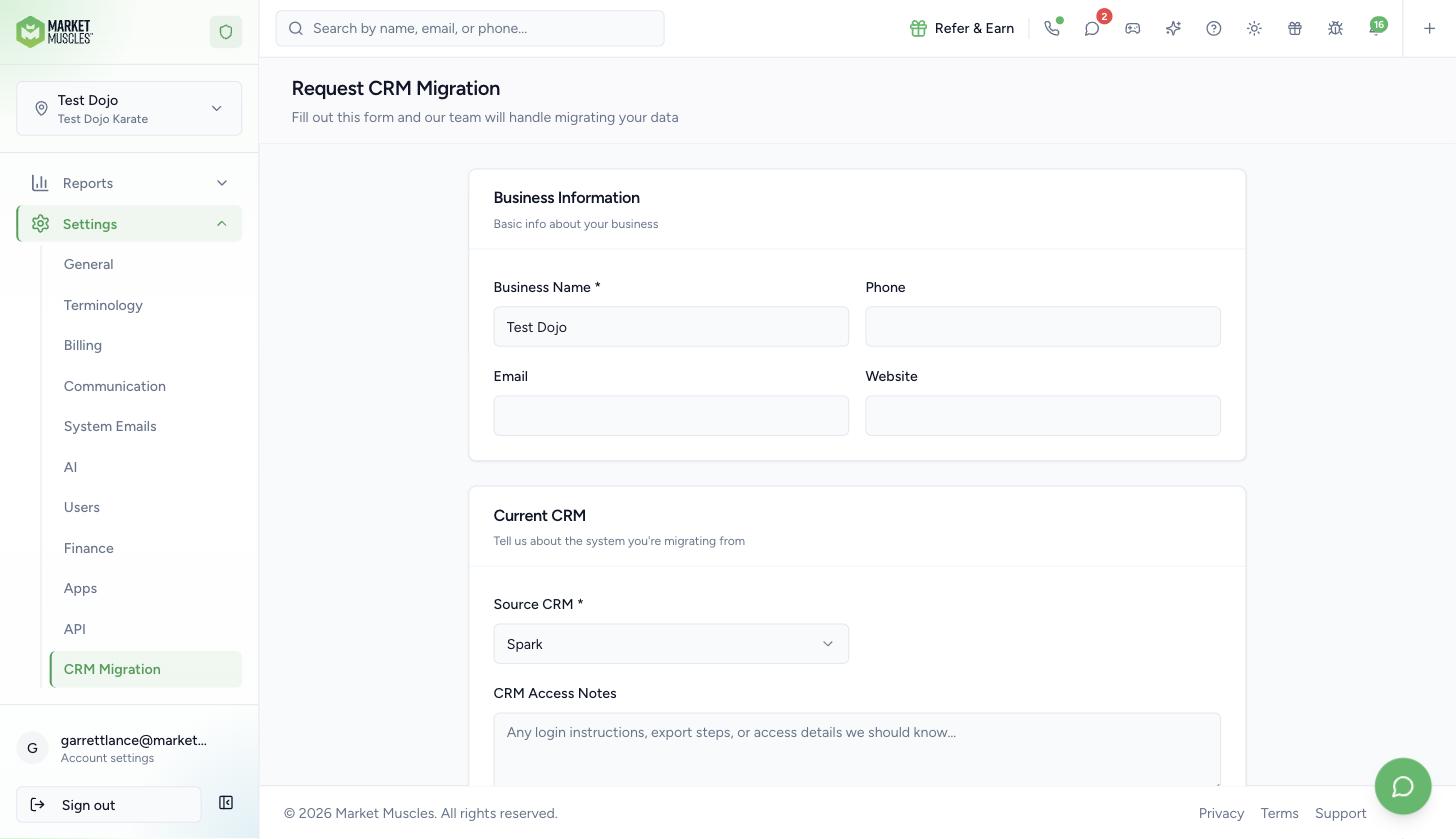The image size is (1456, 839).
Task: Collapse the Settings section chevron
Action: tap(222, 224)
